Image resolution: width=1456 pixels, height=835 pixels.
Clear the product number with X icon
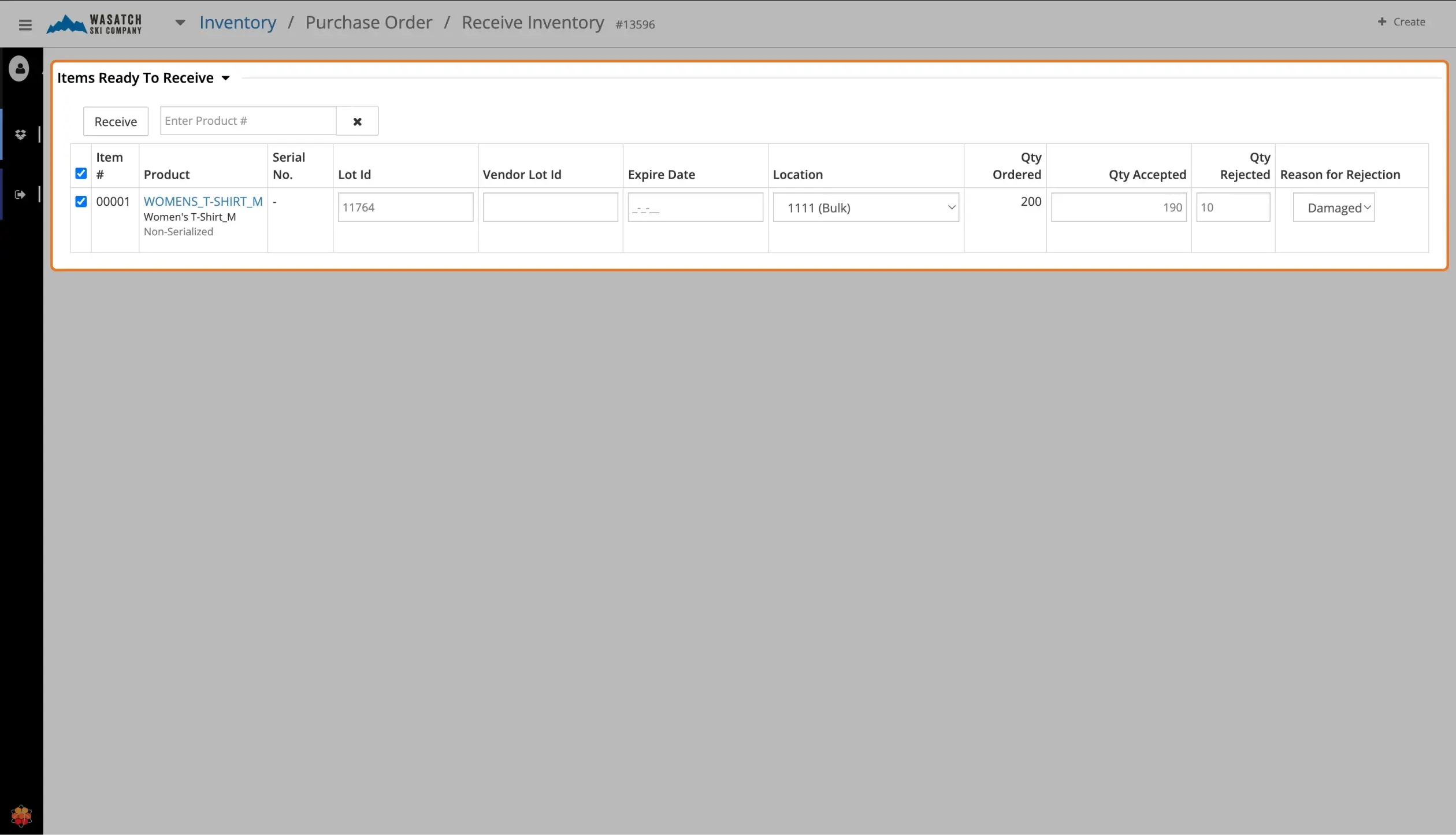(x=357, y=121)
